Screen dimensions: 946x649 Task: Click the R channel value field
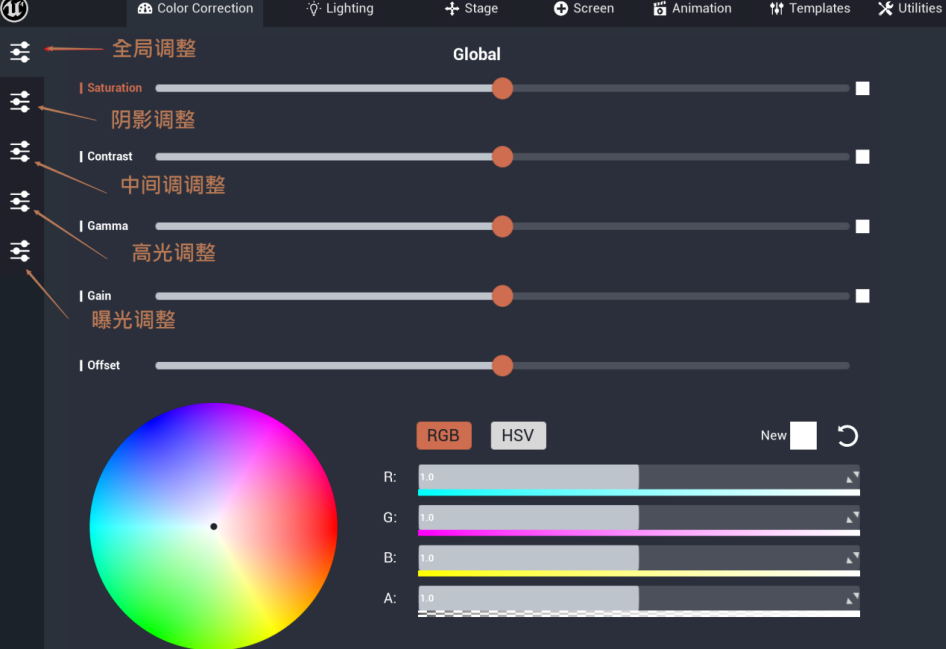(639, 477)
